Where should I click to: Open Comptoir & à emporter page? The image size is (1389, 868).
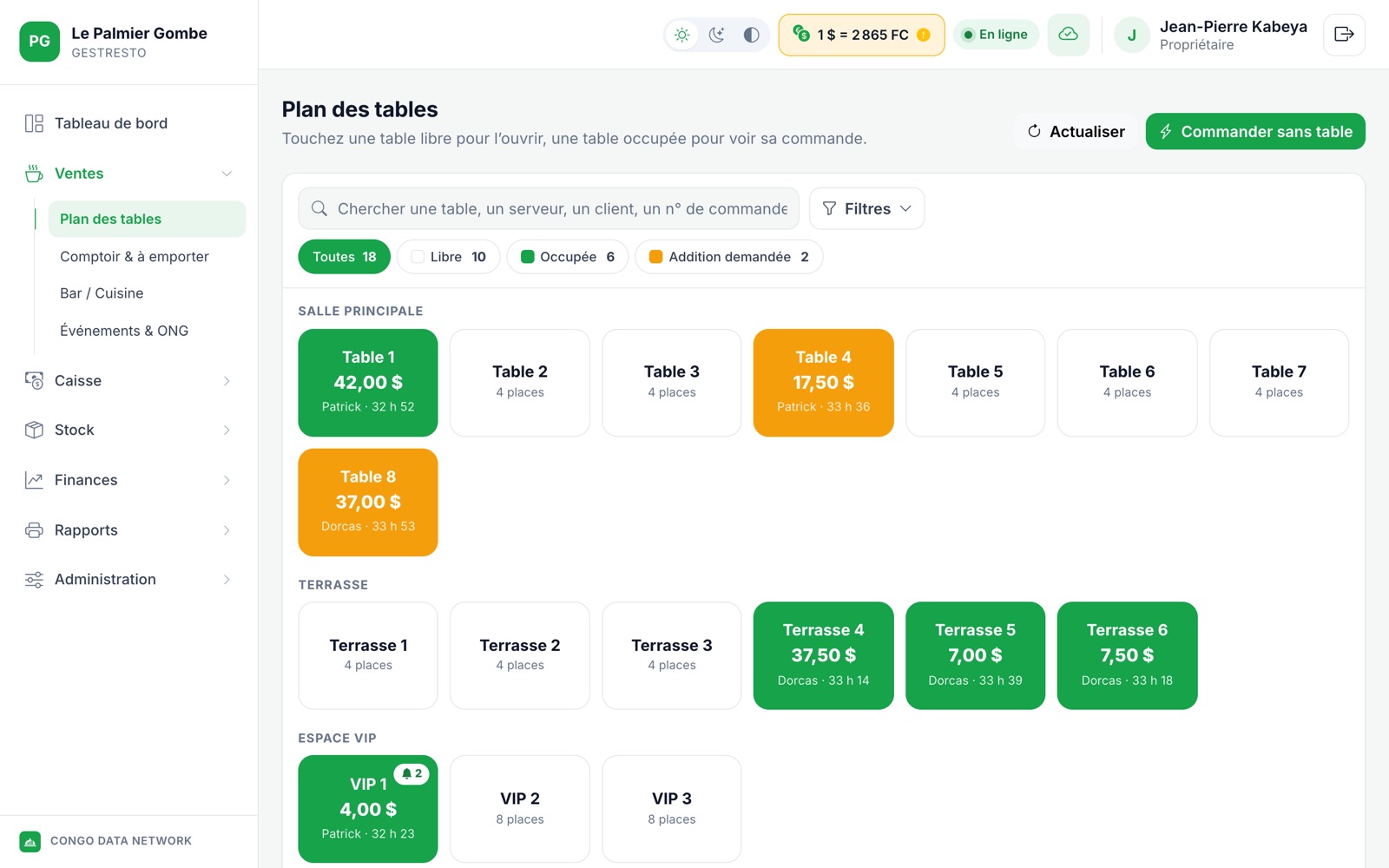tap(135, 257)
